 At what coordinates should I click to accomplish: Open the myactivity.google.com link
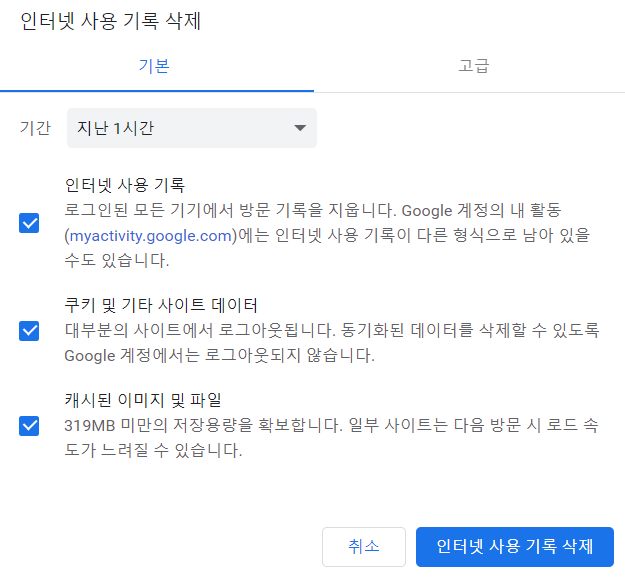coord(151,236)
